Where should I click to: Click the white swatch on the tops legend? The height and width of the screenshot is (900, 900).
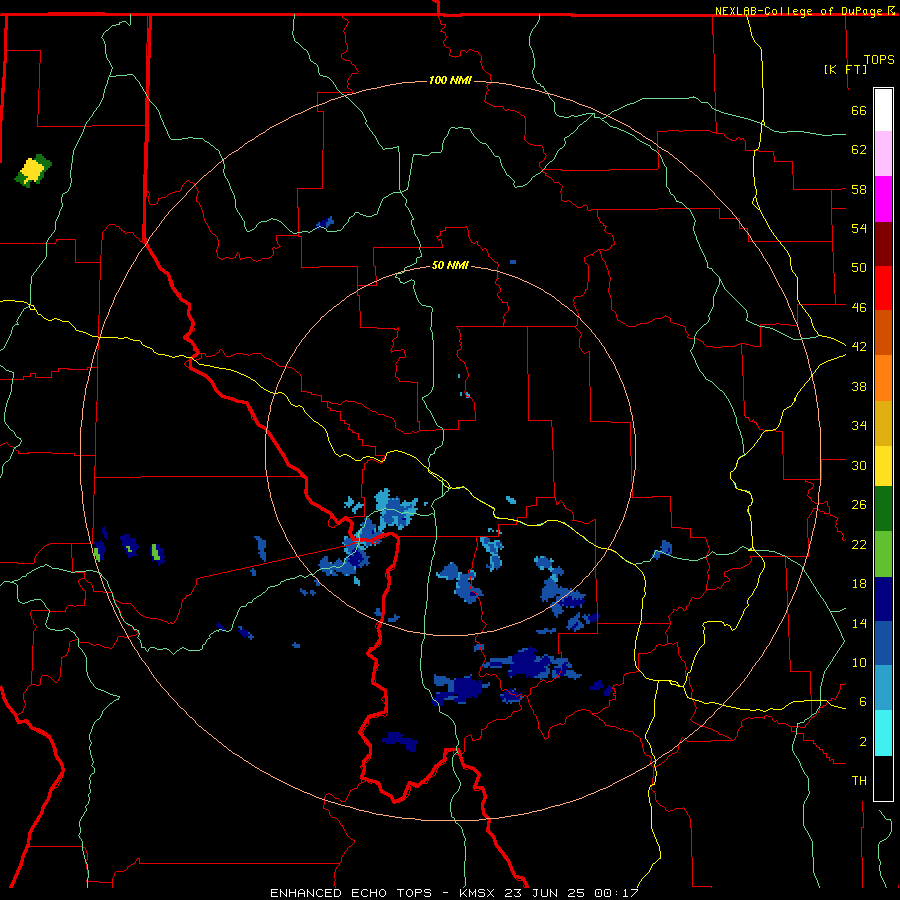point(883,110)
